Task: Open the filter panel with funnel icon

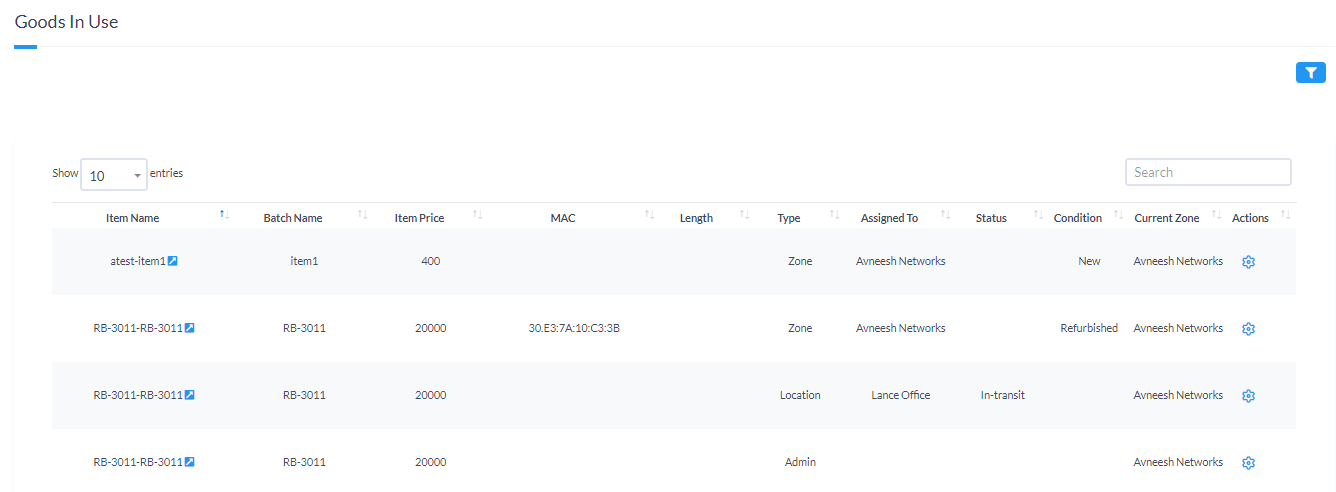Action: click(x=1310, y=73)
